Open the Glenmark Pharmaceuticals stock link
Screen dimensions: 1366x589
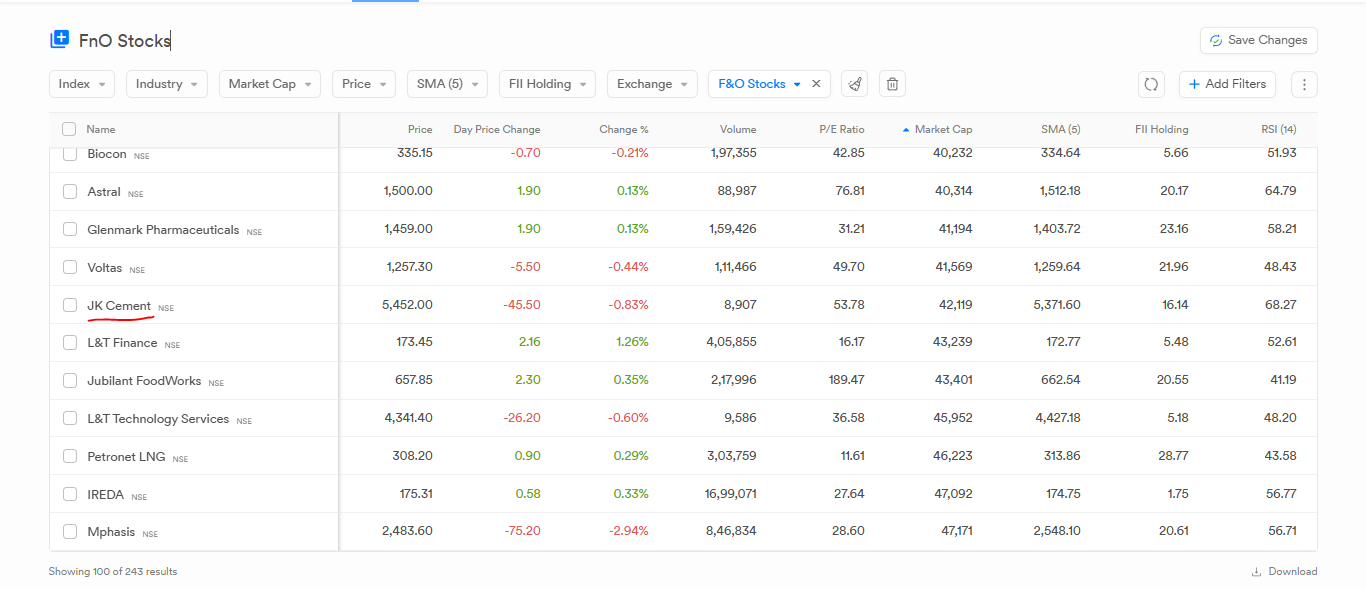point(163,230)
